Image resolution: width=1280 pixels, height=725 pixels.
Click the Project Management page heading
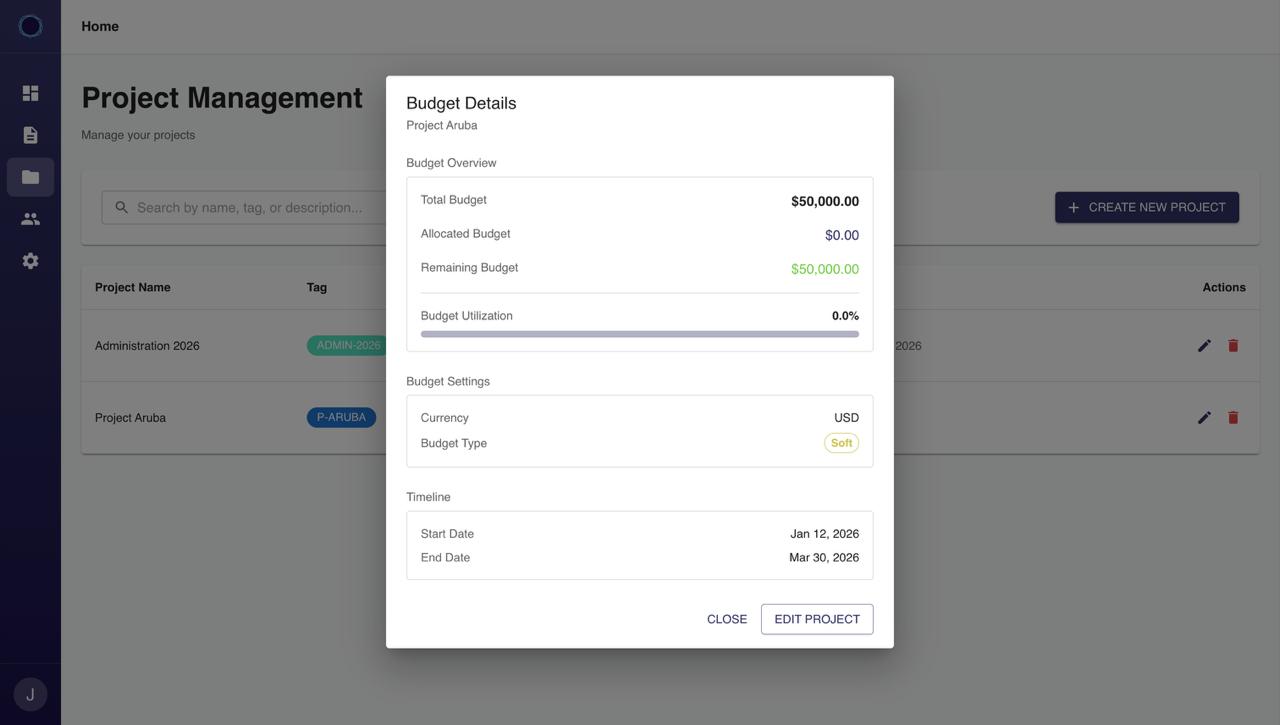(222, 97)
